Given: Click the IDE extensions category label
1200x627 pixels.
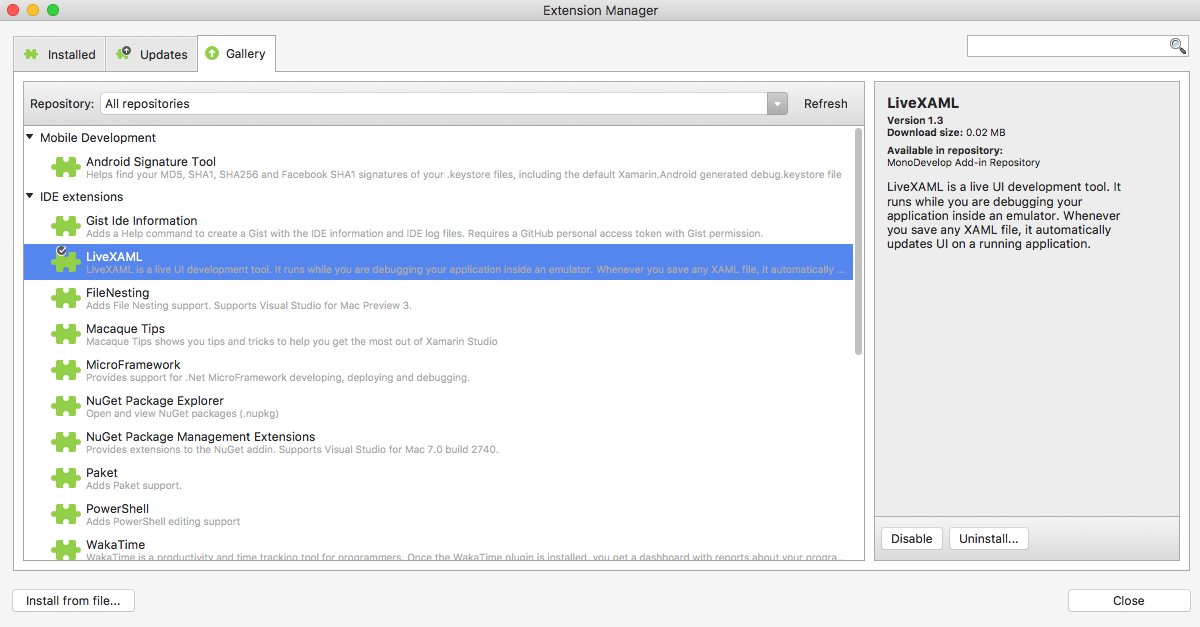Looking at the screenshot, I should click(x=82, y=197).
